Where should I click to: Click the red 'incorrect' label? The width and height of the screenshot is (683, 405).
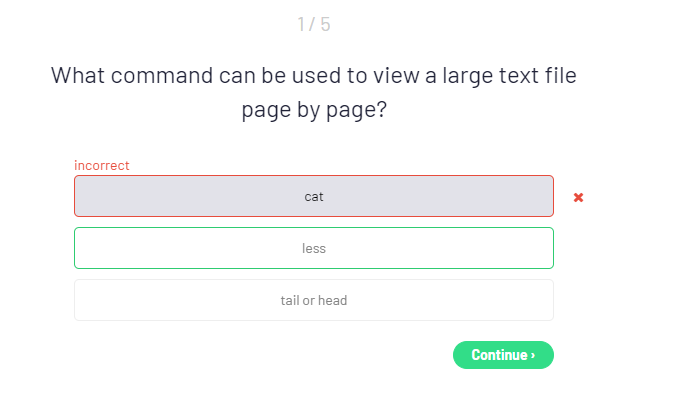coord(102,165)
